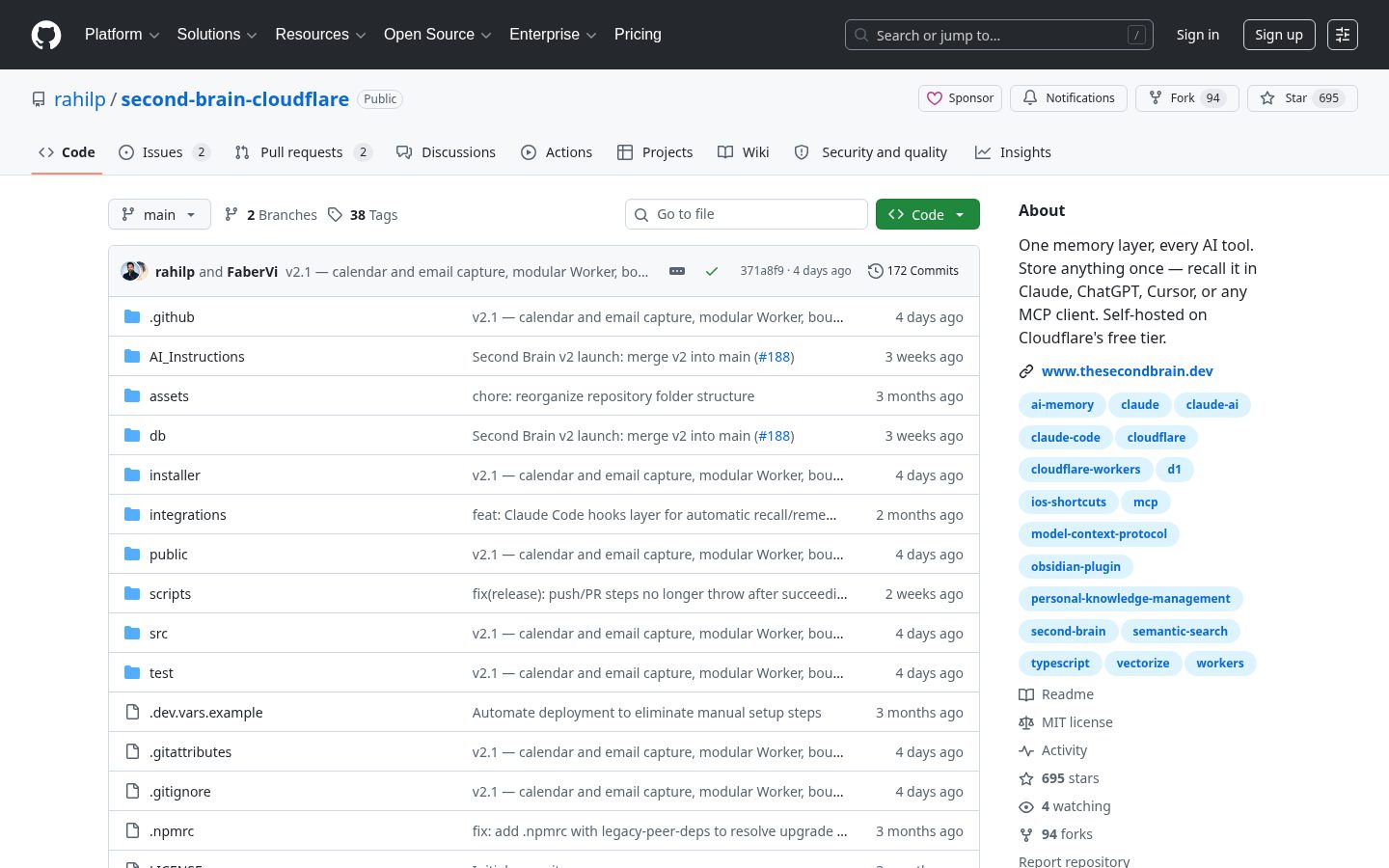Focus the Go to file input

[747, 214]
